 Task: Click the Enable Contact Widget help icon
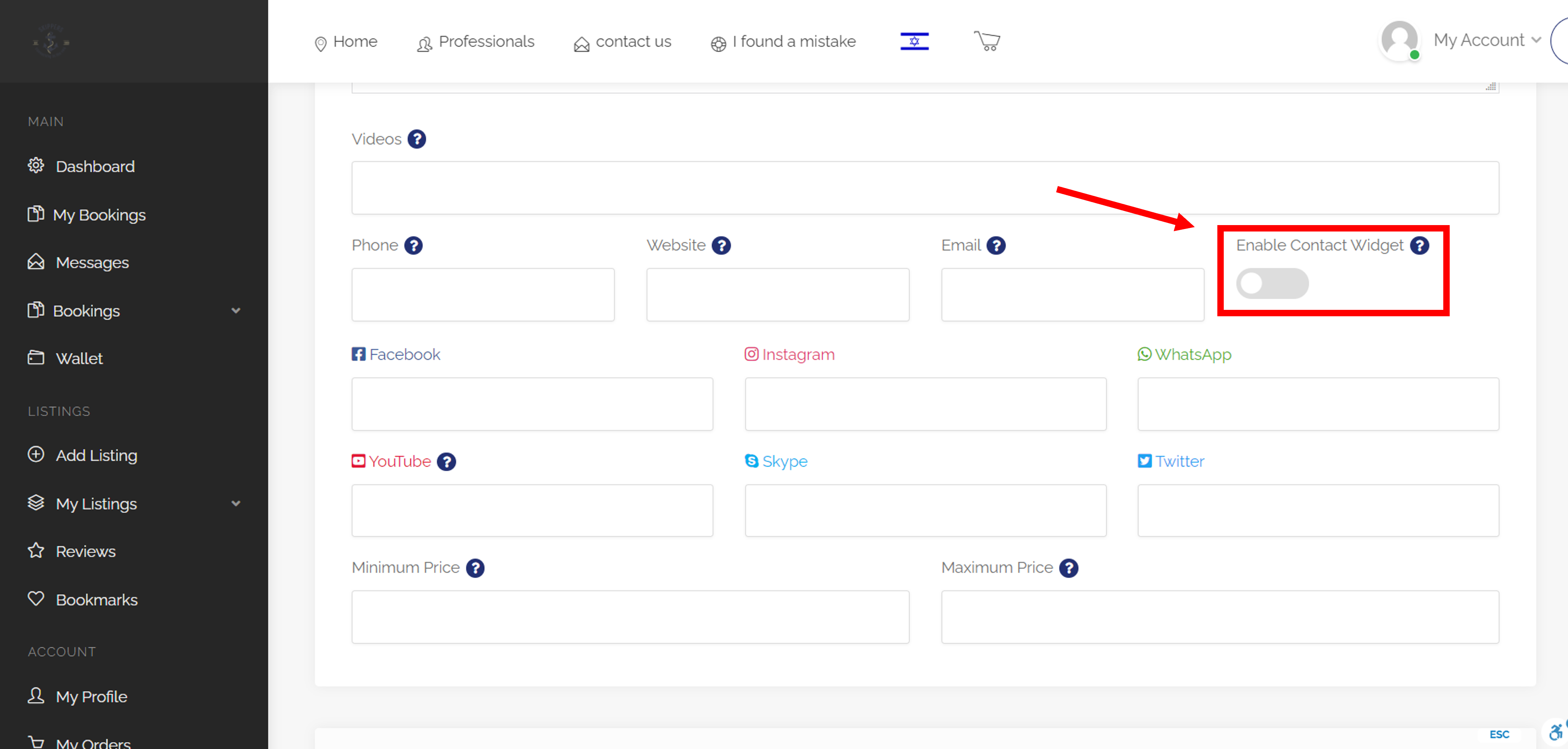[1419, 245]
